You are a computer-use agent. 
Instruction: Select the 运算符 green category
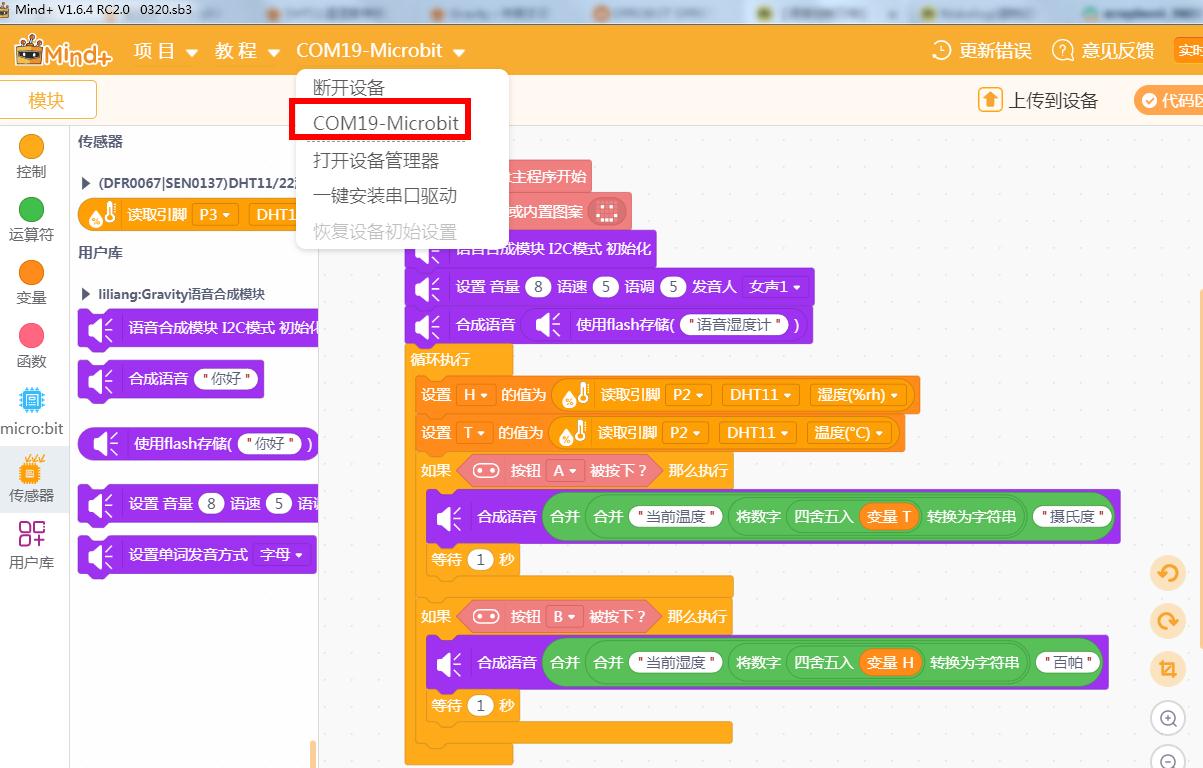pos(32,210)
